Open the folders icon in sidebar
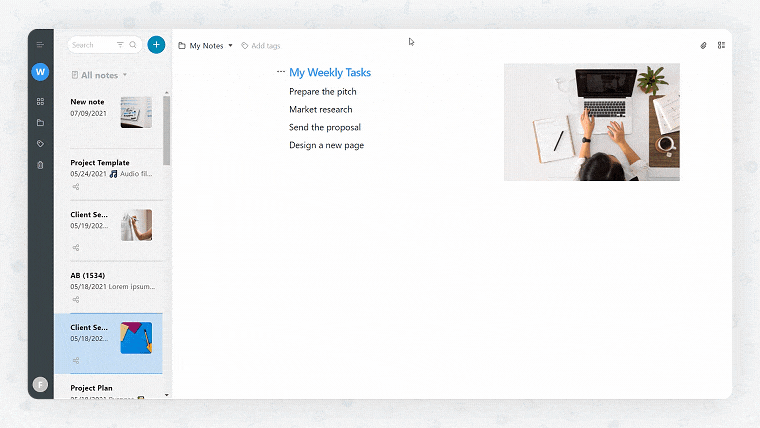This screenshot has width=760, height=428. 40,123
